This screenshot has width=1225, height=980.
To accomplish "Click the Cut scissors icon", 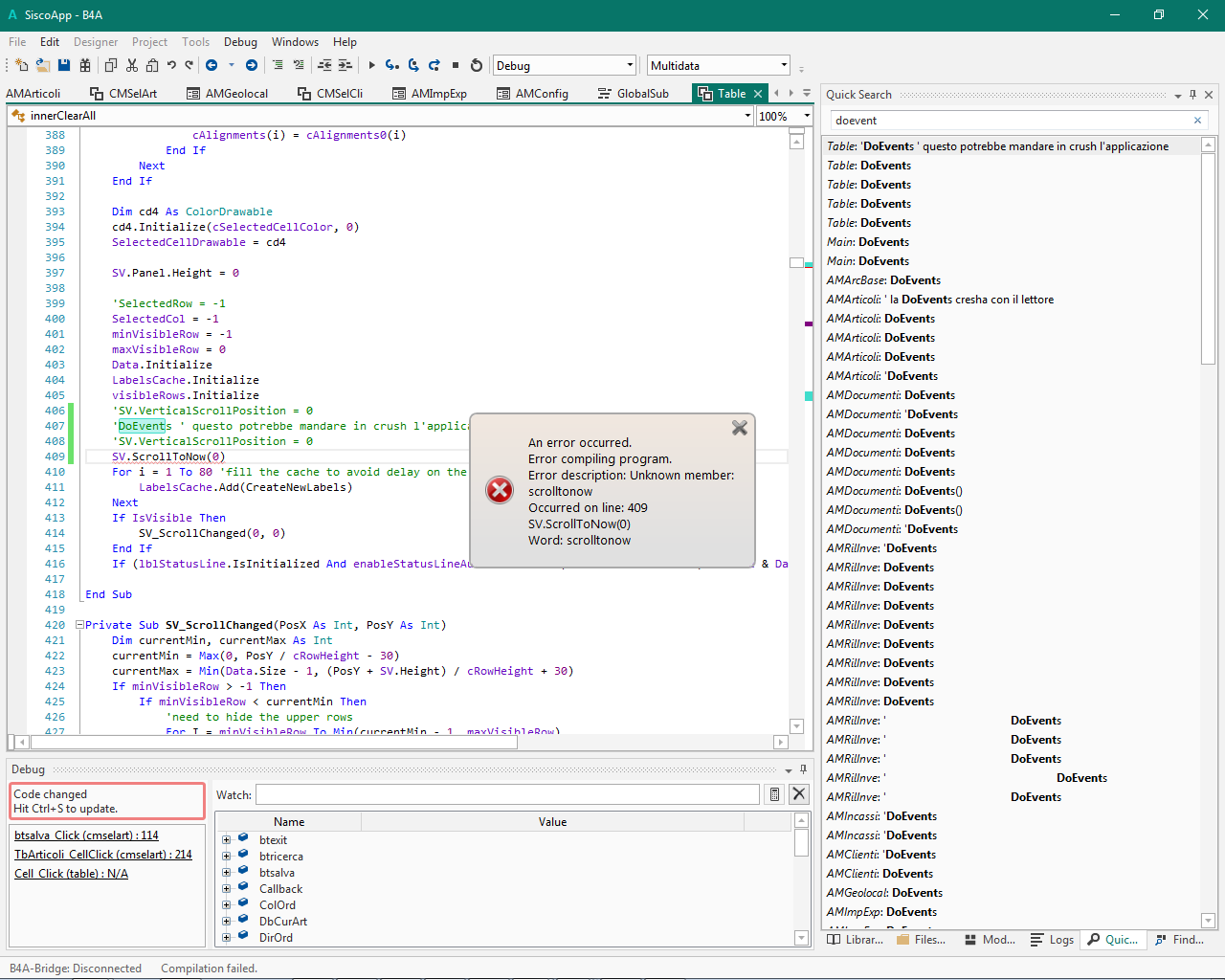I will click(x=132, y=65).
